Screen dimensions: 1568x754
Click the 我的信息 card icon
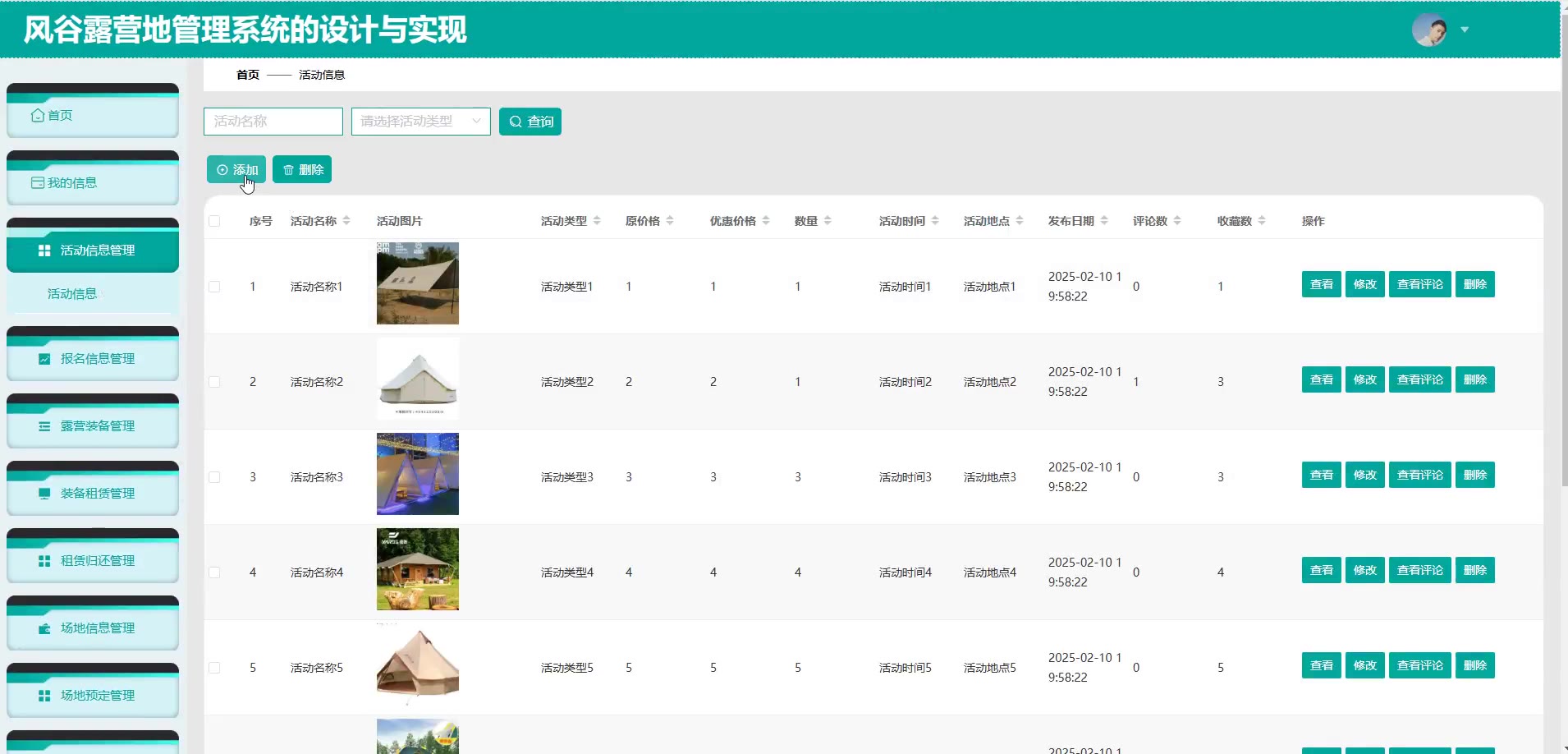38,183
